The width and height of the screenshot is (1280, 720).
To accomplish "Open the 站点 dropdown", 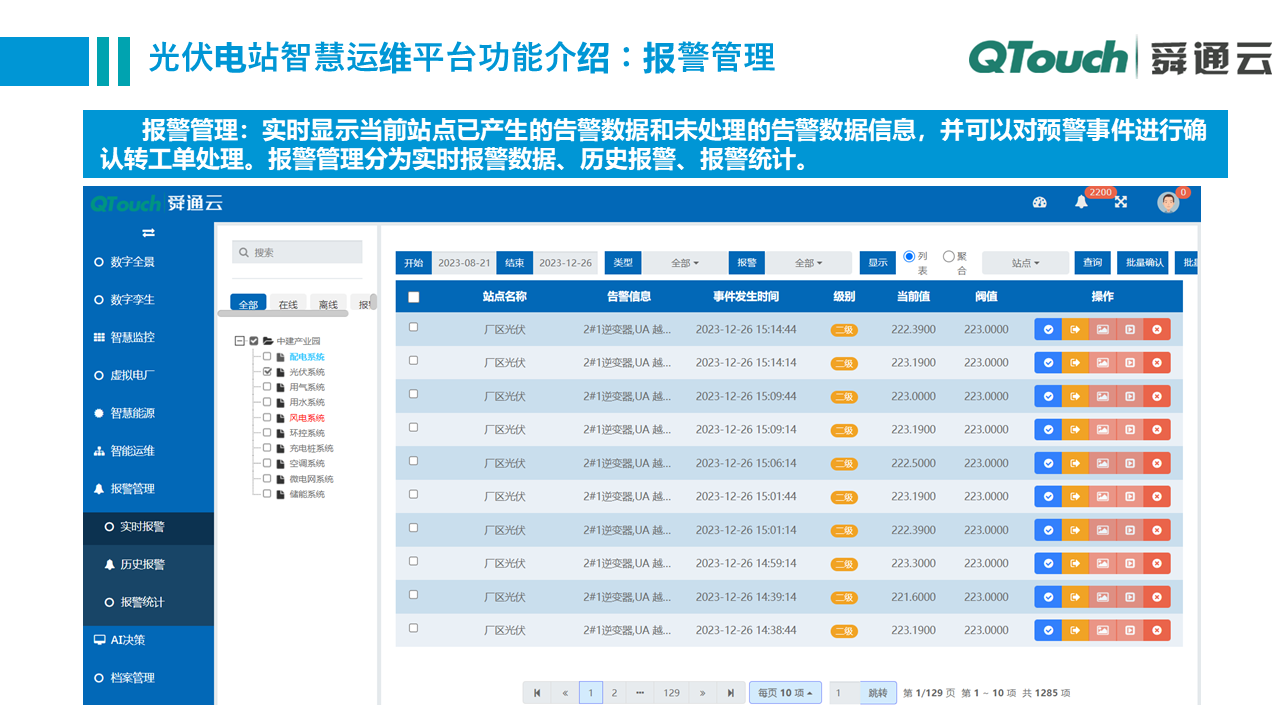I will point(1027,262).
